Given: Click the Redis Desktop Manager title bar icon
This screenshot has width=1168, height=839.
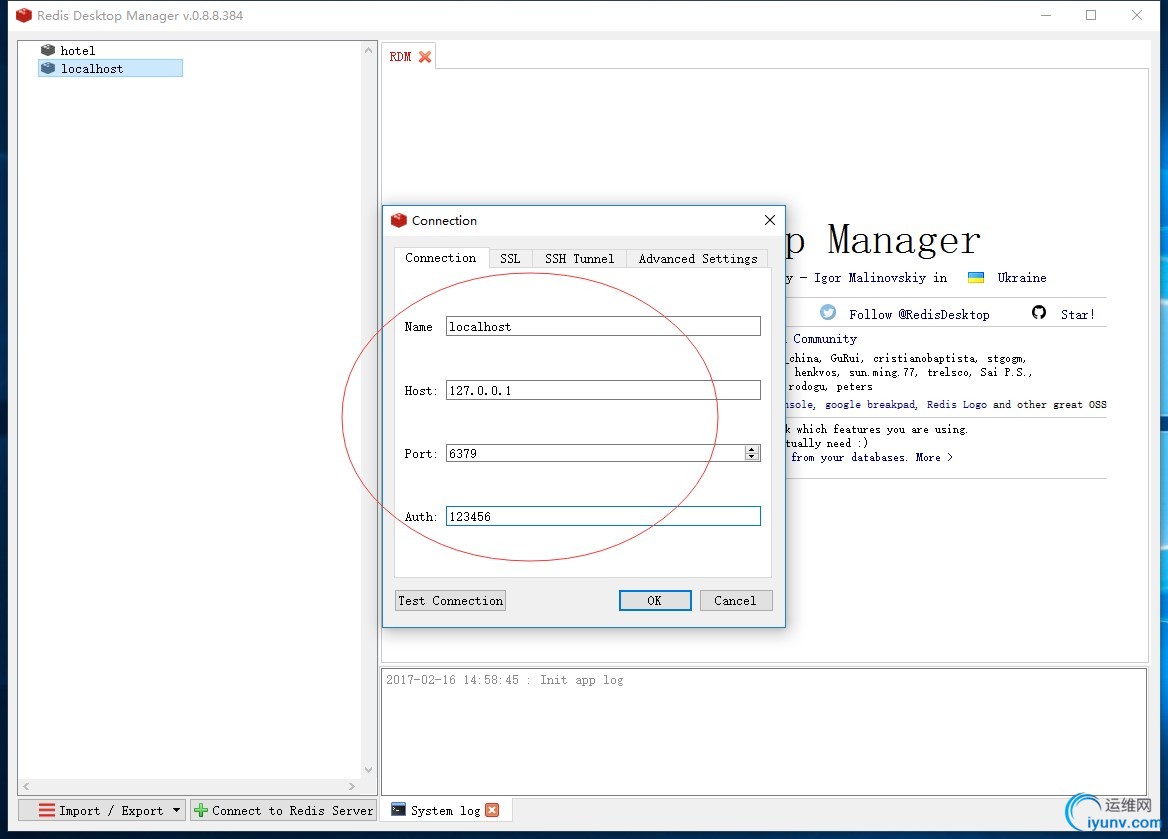Looking at the screenshot, I should point(24,15).
